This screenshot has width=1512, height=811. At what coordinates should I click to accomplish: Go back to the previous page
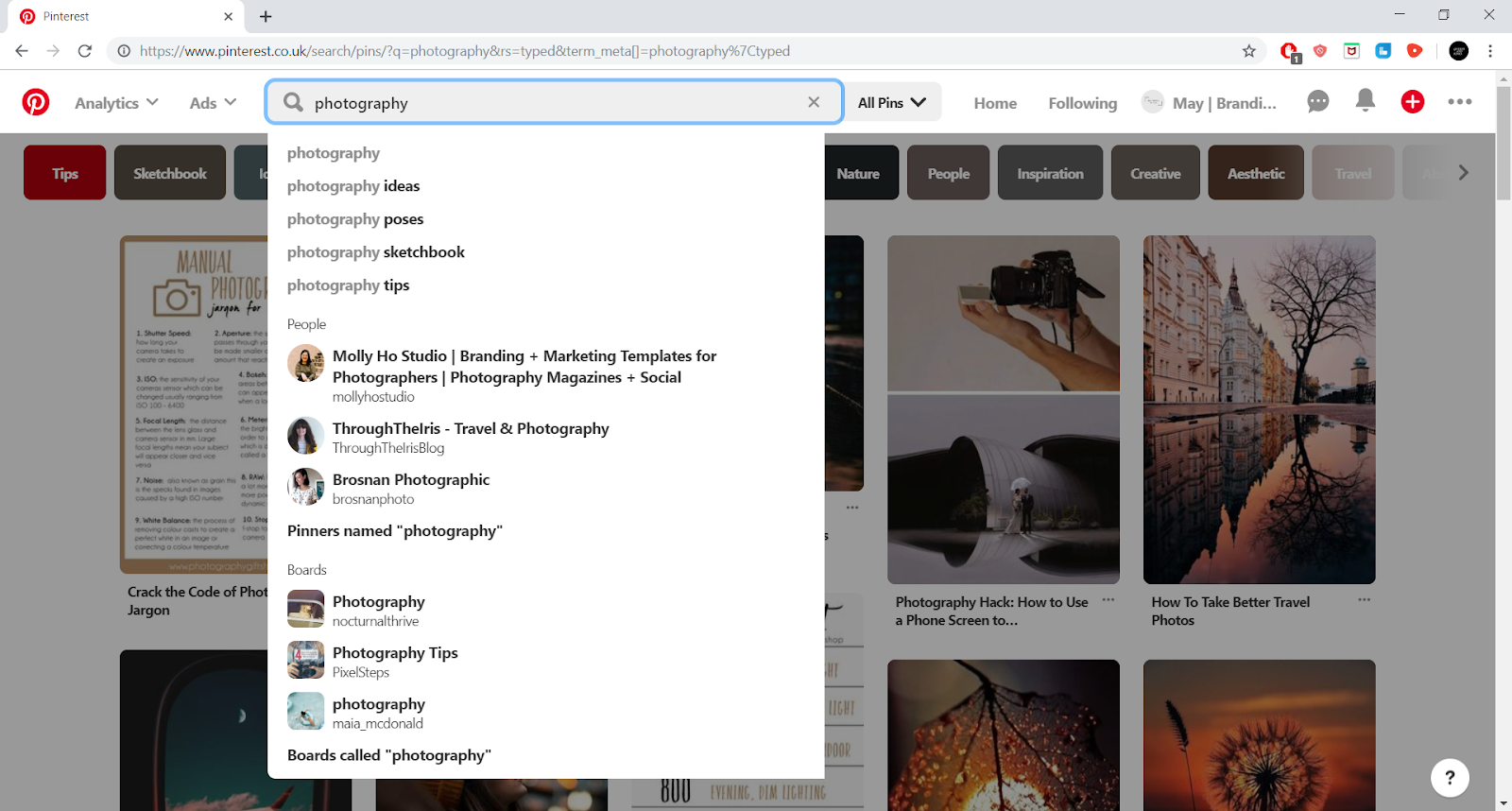click(x=22, y=51)
